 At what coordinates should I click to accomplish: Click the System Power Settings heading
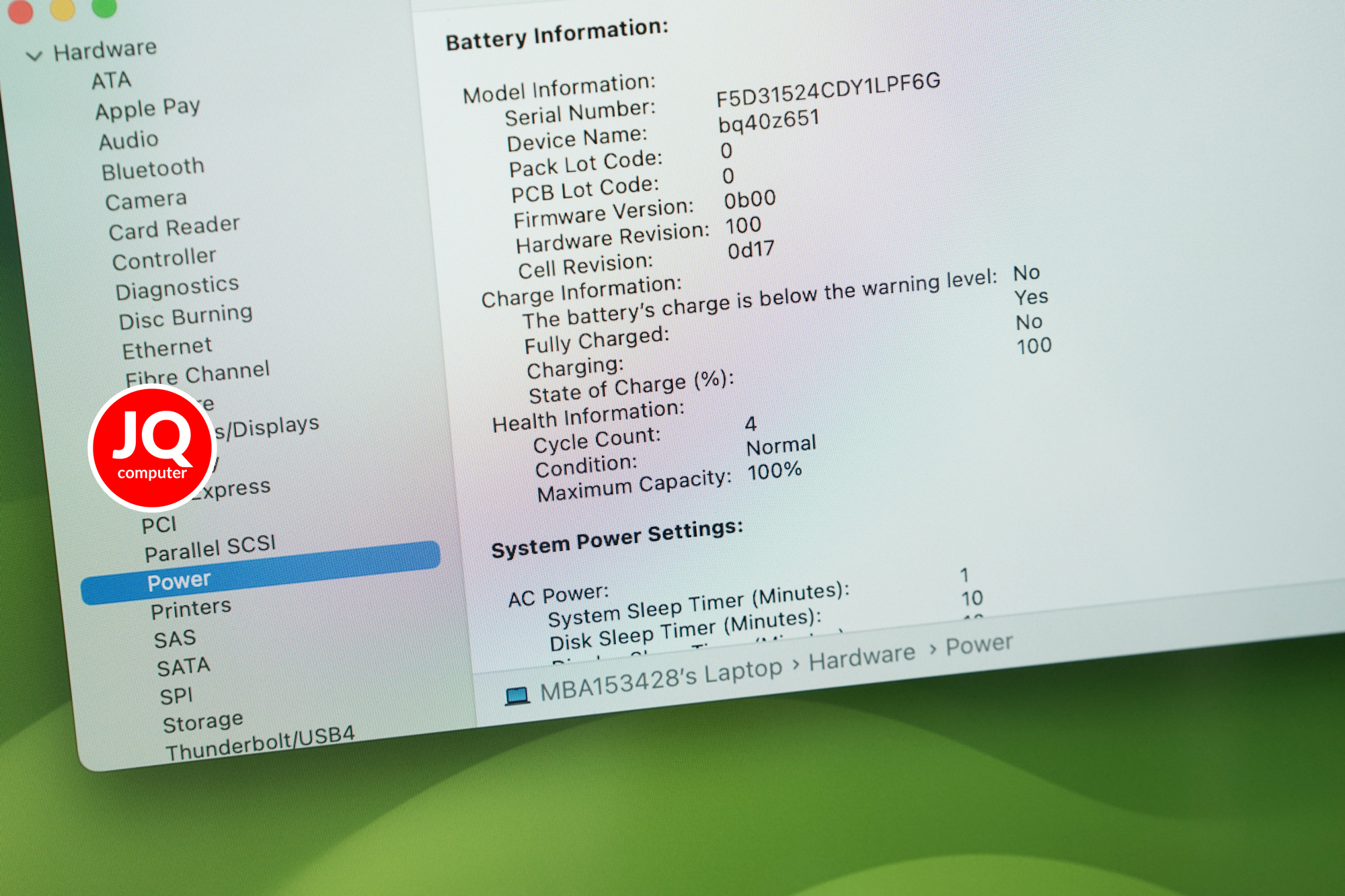tap(617, 539)
